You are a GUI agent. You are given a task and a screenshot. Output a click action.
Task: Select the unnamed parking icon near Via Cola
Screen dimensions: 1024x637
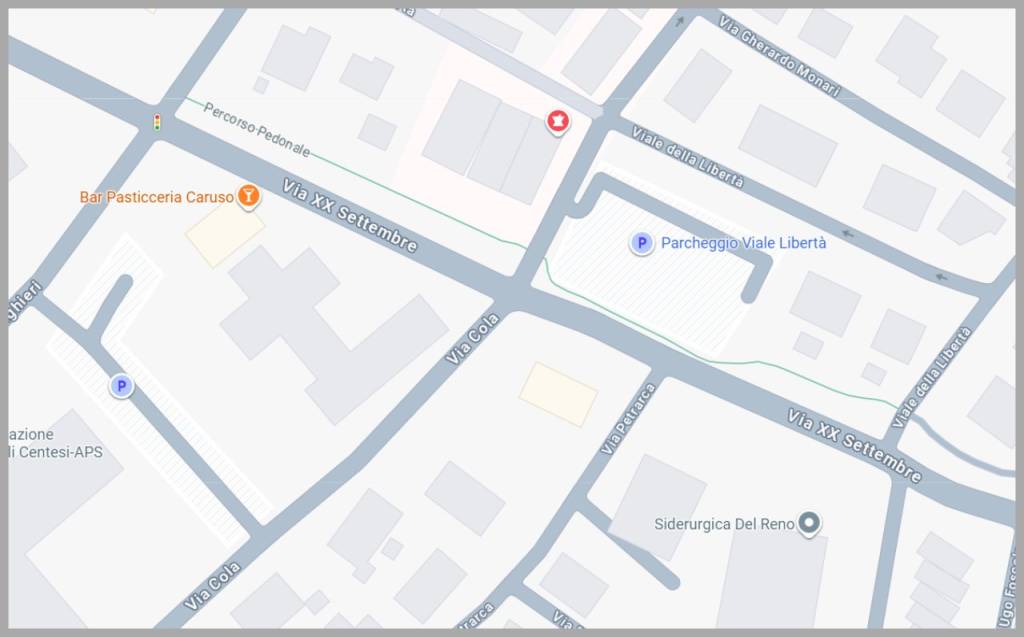(121, 386)
